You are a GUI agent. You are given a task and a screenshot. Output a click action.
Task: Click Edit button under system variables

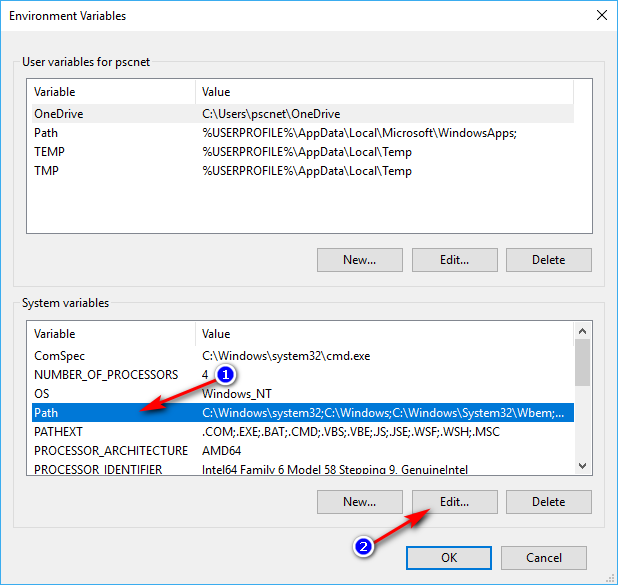tap(454, 501)
